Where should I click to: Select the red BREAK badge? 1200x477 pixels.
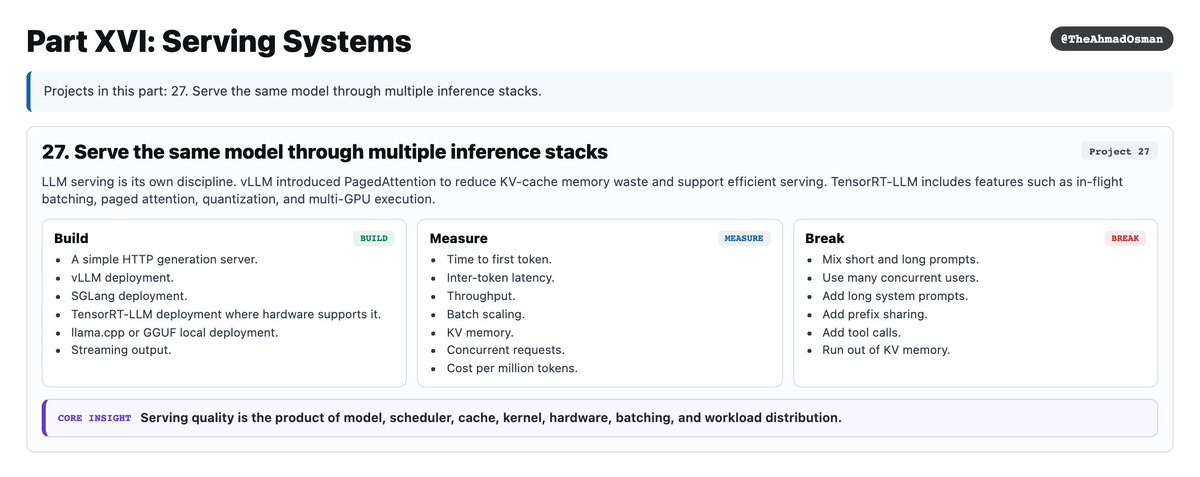pos(1125,239)
